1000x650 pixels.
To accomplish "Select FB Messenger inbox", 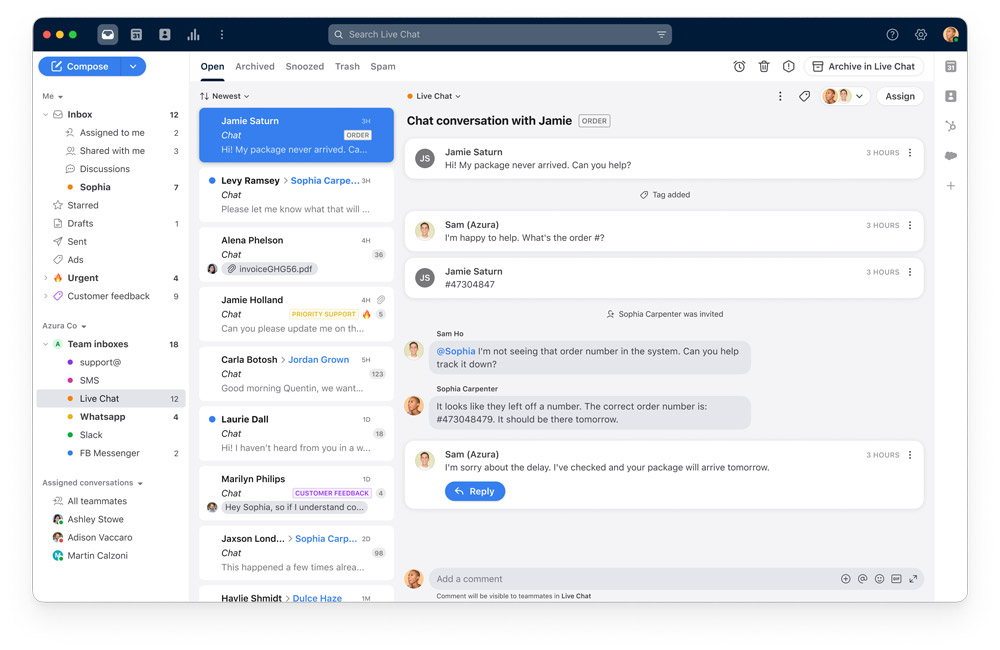I will (x=112, y=454).
